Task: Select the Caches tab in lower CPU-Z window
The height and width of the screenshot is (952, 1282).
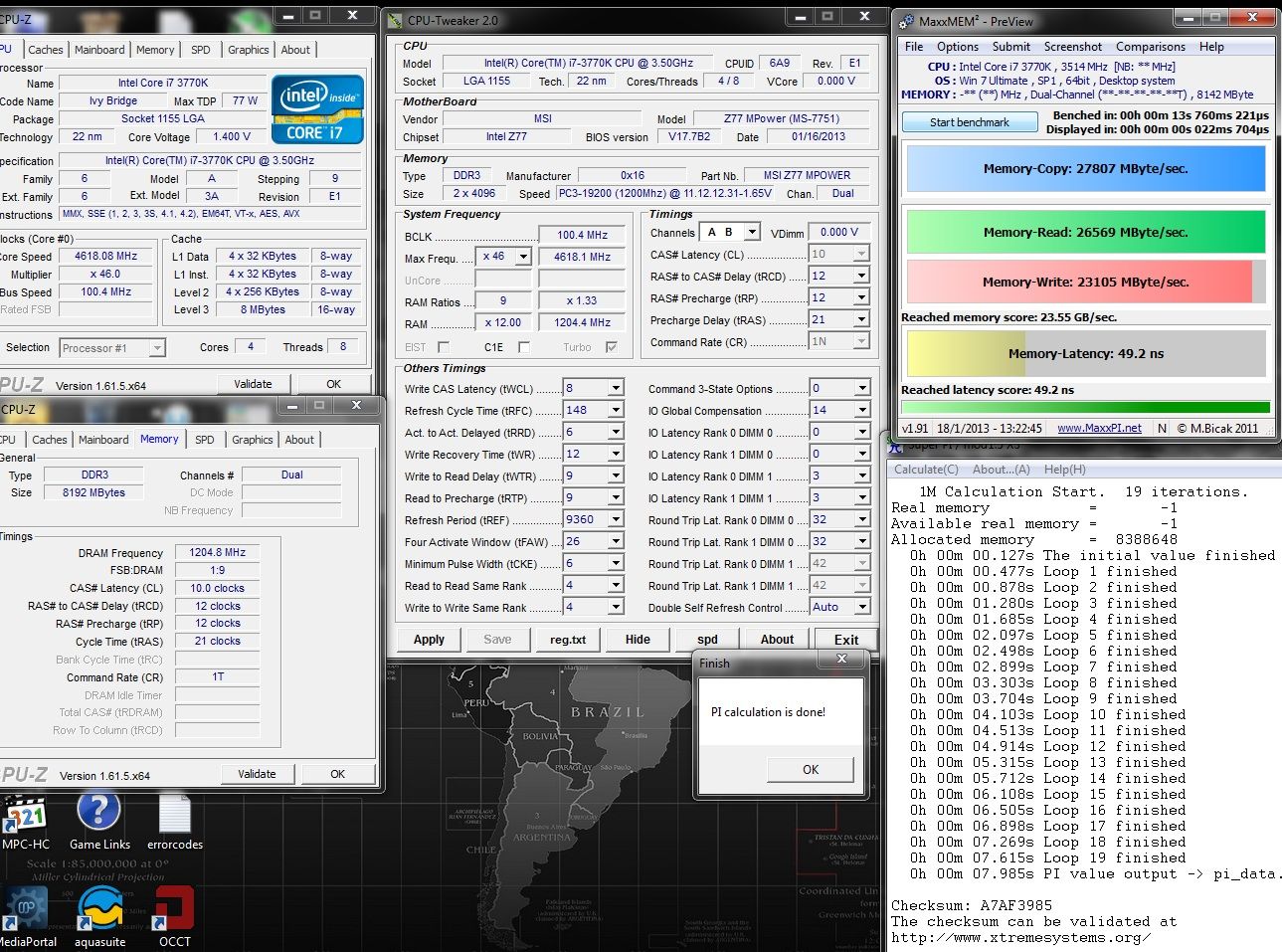Action: tap(49, 440)
